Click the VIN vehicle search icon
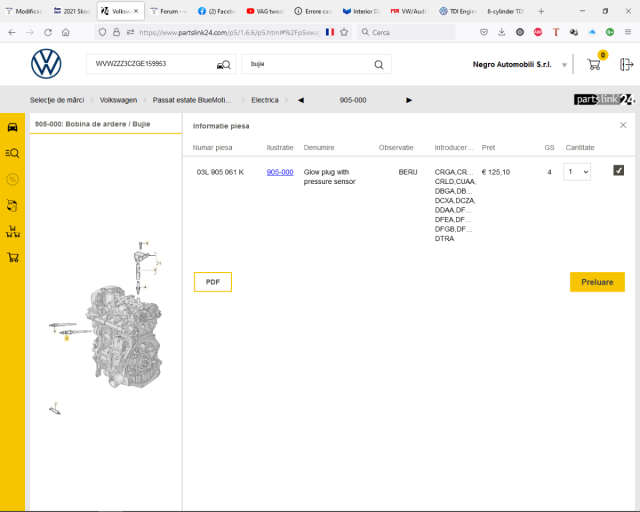Viewport: 640px width, 512px height. point(223,65)
